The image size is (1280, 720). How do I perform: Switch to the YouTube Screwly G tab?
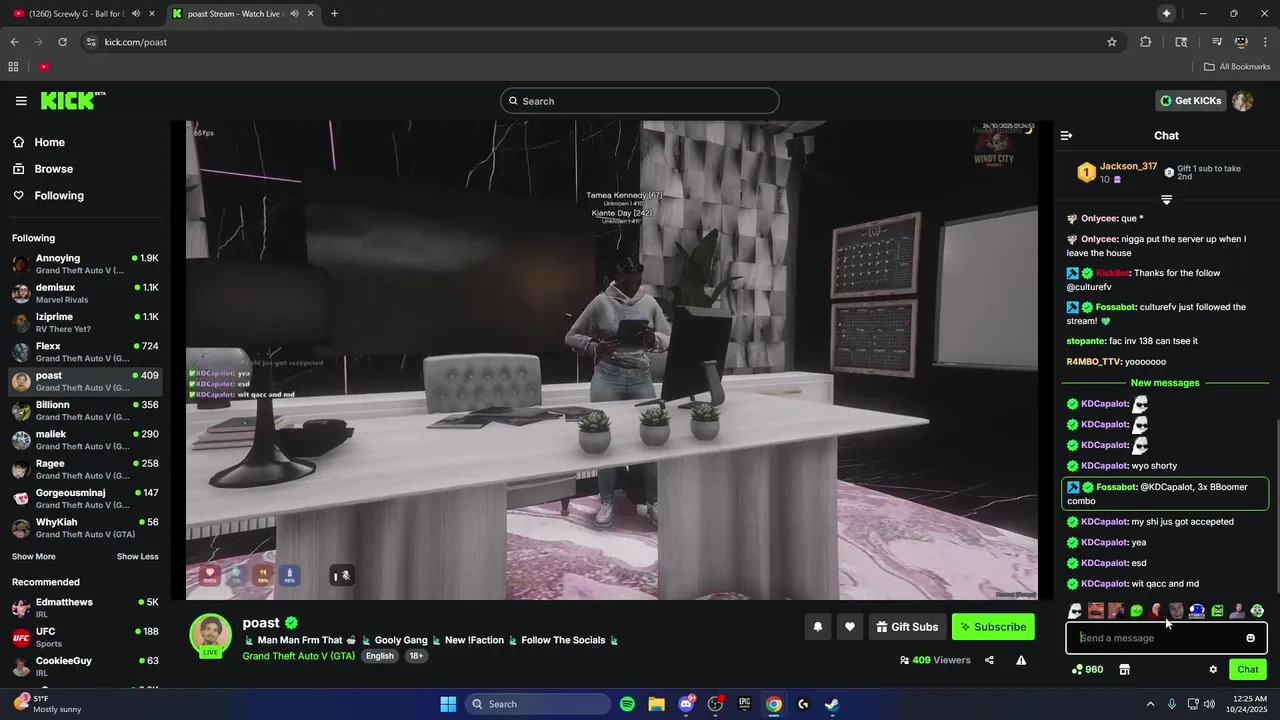[x=85, y=14]
